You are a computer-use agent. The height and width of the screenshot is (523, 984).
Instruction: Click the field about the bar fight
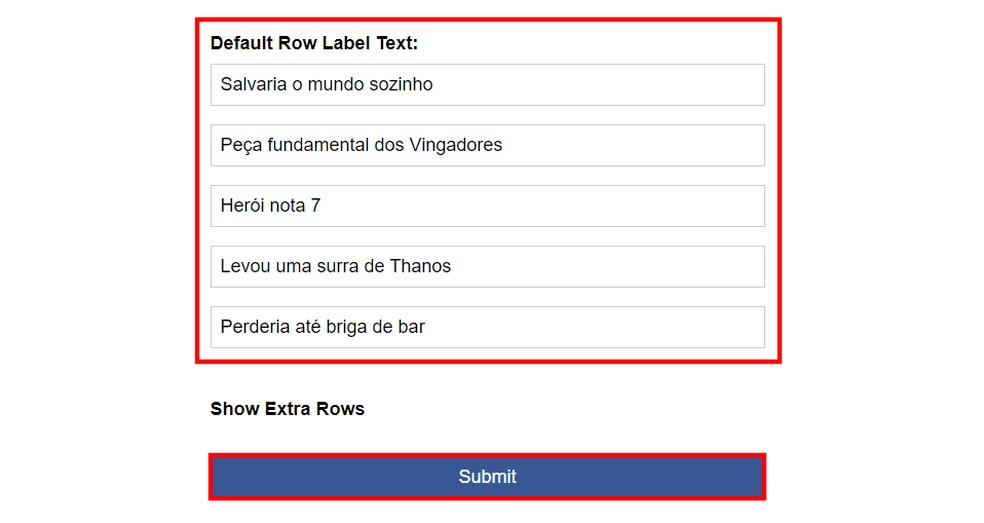(x=487, y=327)
